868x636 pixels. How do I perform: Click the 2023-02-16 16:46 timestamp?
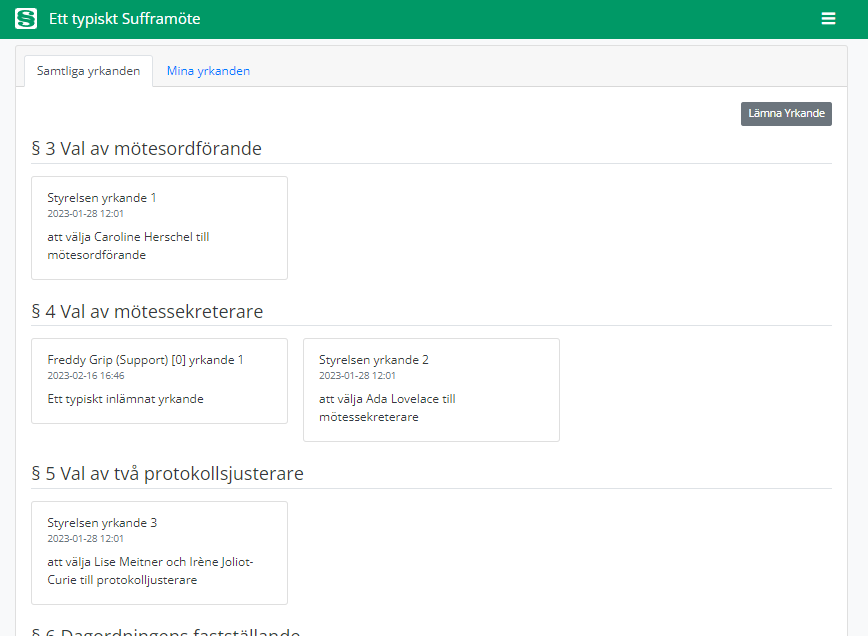pyautogui.click(x=86, y=376)
